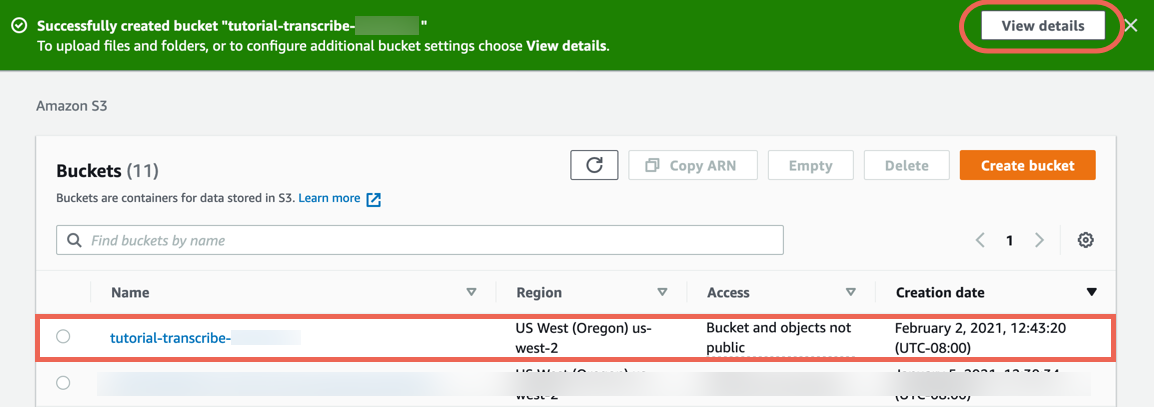Open table preferences gear icon

[x=1085, y=240]
